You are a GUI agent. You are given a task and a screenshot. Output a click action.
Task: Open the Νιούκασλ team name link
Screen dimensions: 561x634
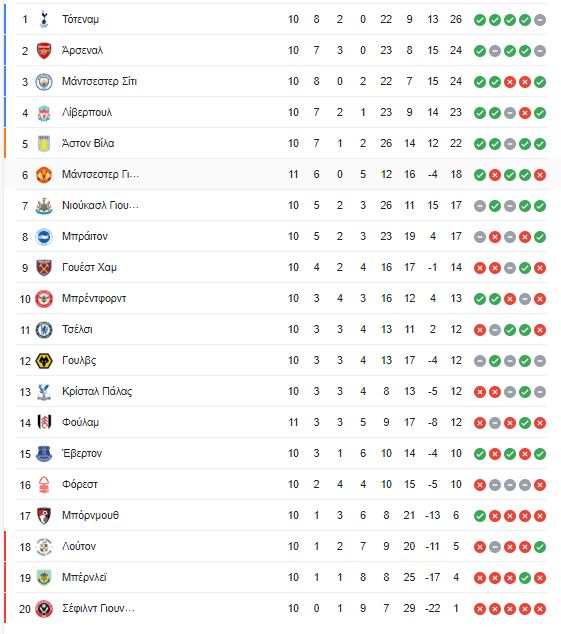[x=100, y=205]
